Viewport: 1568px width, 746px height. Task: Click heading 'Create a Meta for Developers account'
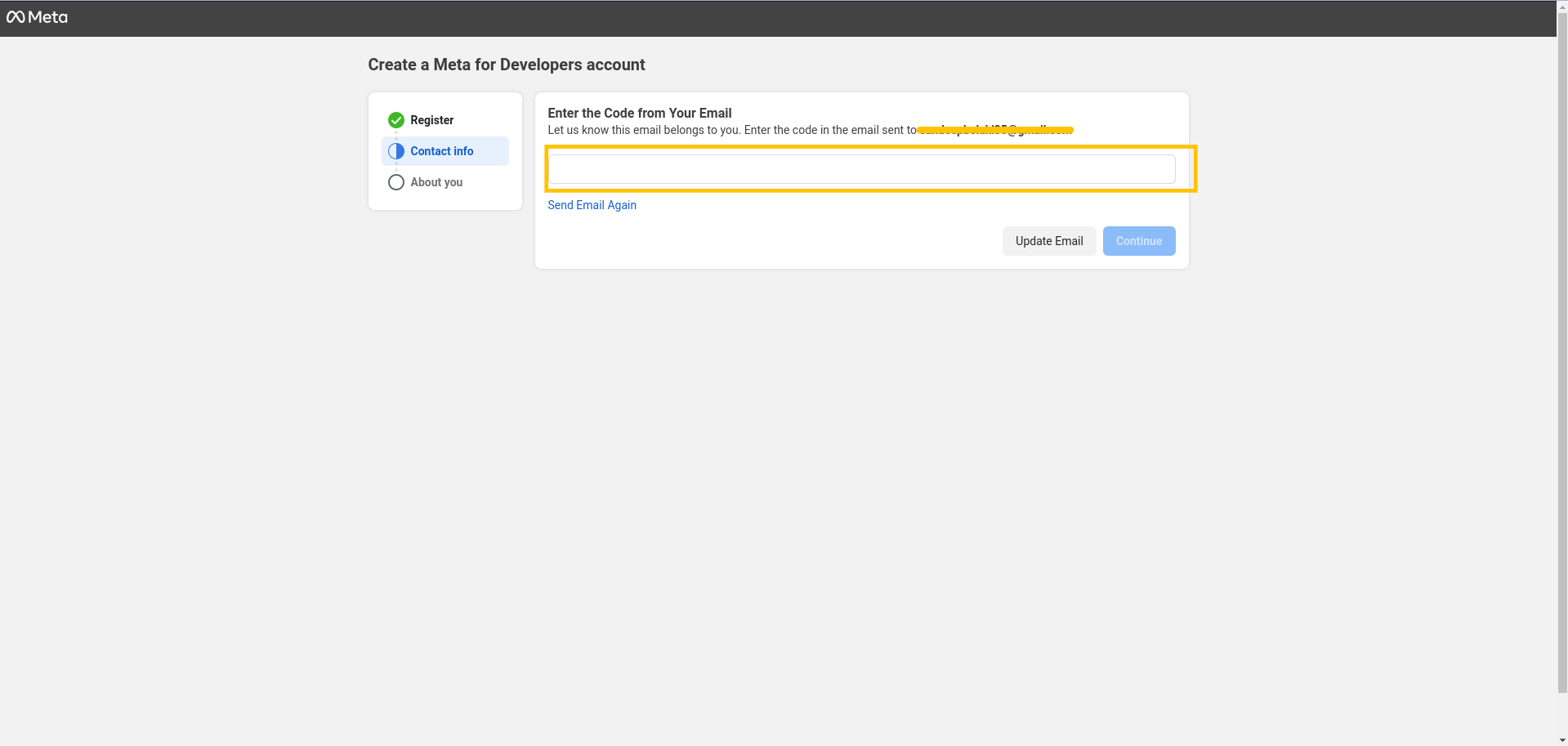coord(507,65)
